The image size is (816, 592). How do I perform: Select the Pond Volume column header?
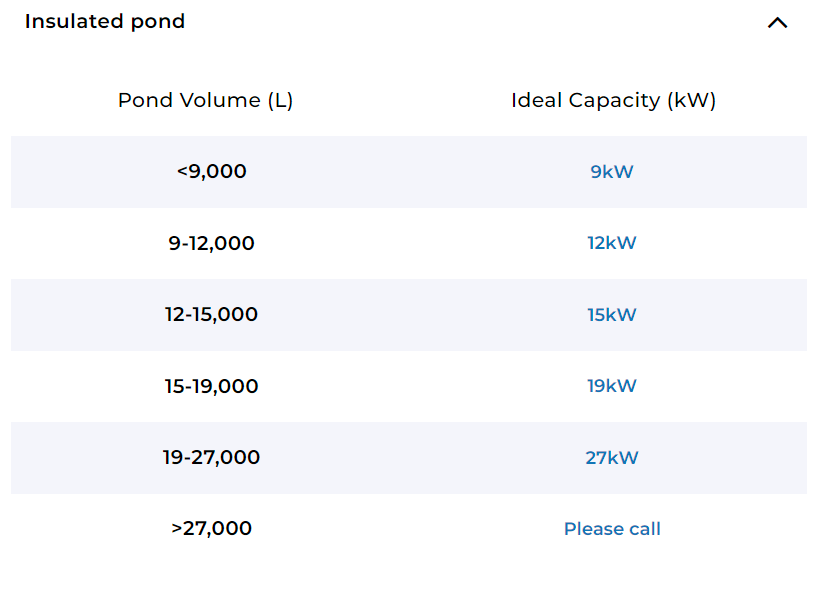click(205, 100)
